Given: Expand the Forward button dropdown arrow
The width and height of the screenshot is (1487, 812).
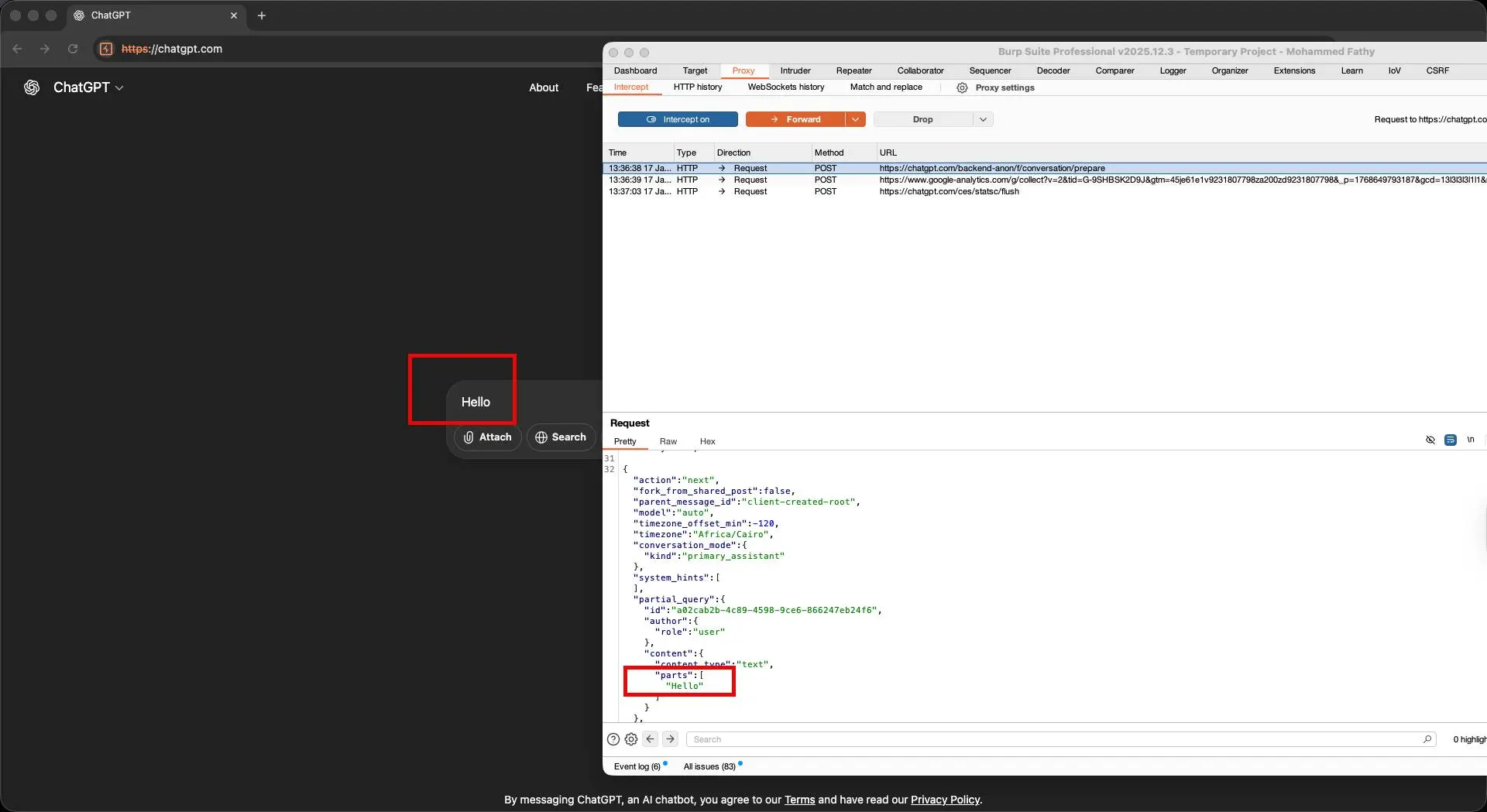Looking at the screenshot, I should (x=855, y=119).
